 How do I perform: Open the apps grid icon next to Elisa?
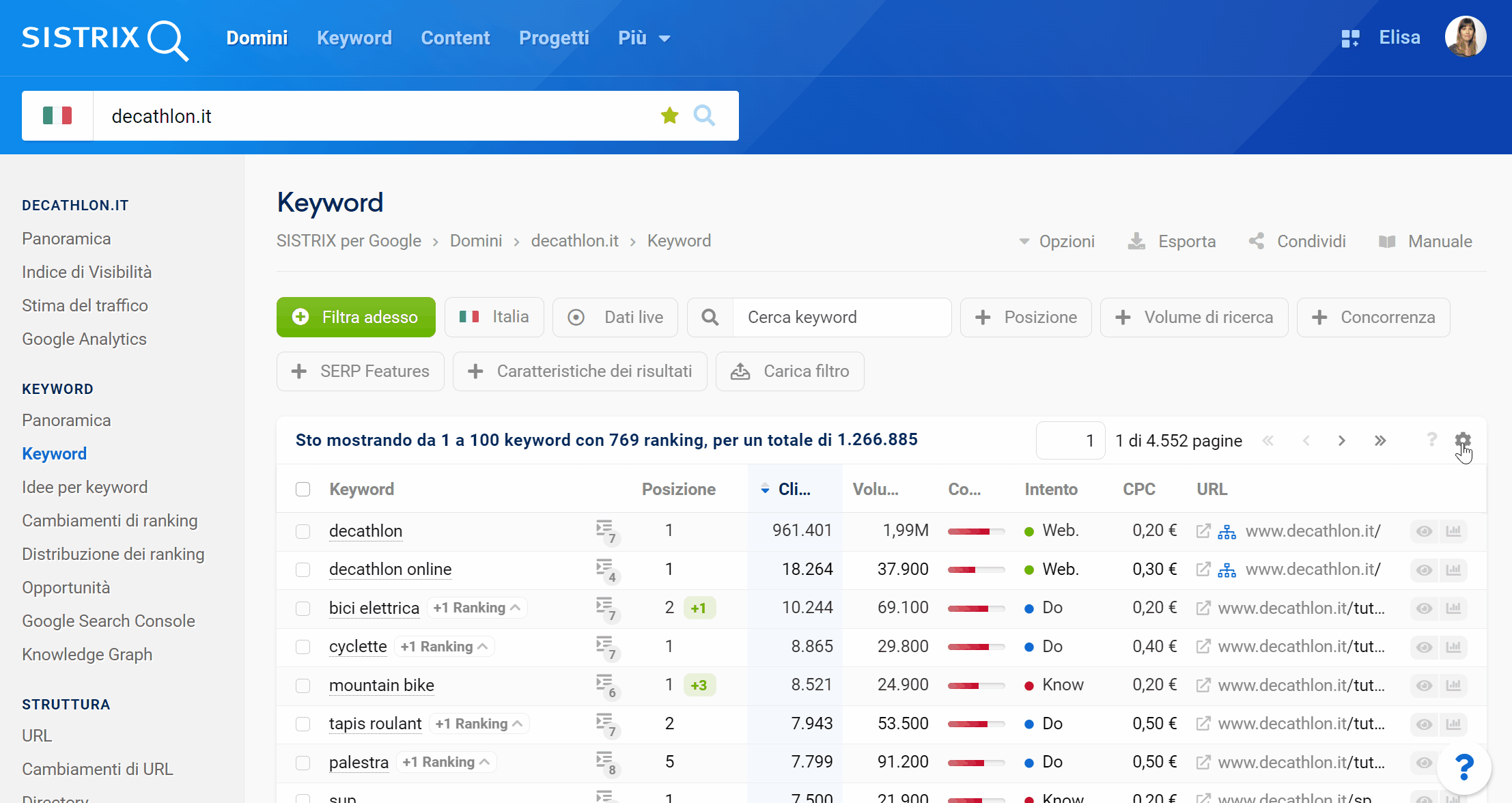pyautogui.click(x=1350, y=38)
